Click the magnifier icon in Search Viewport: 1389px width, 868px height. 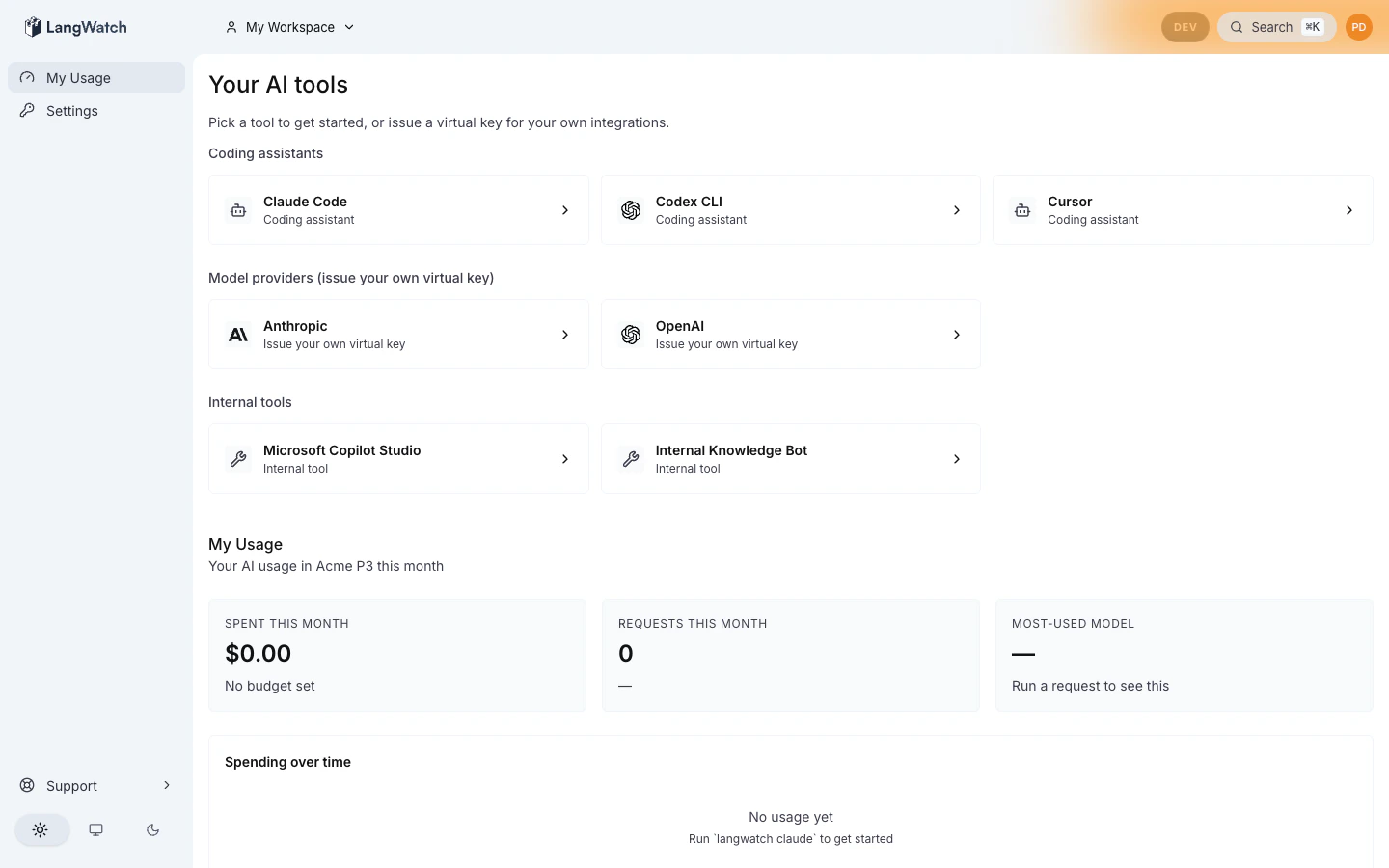point(1237,27)
